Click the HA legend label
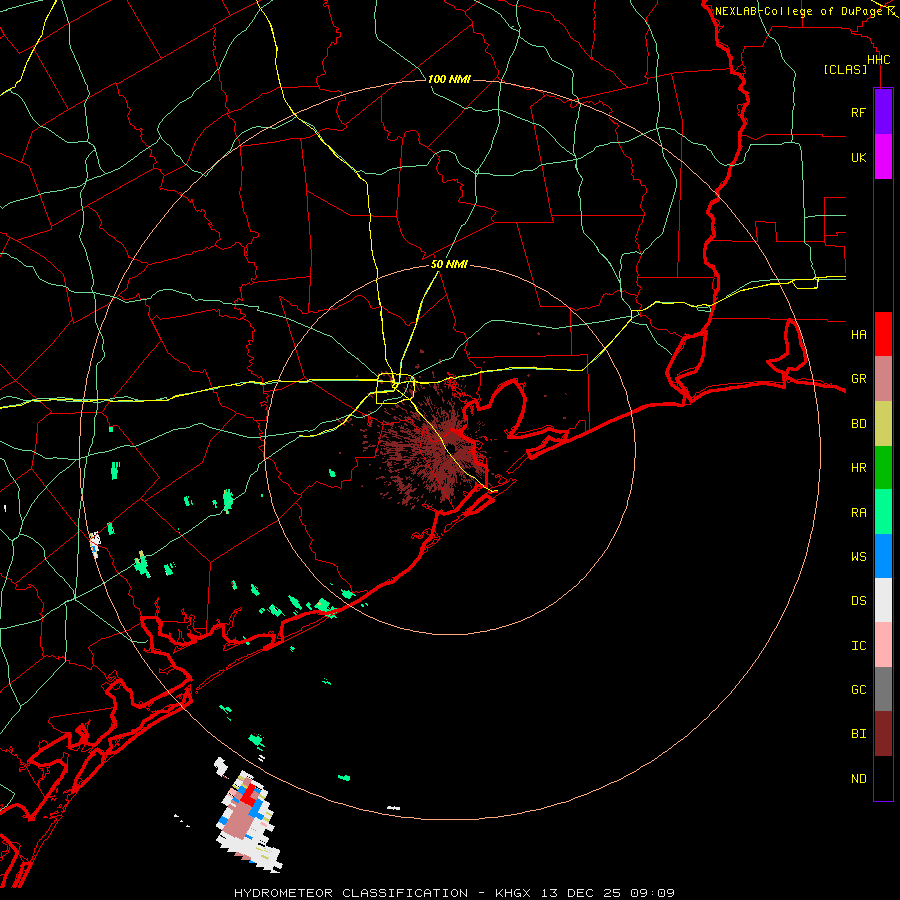The width and height of the screenshot is (900, 900). click(x=858, y=334)
